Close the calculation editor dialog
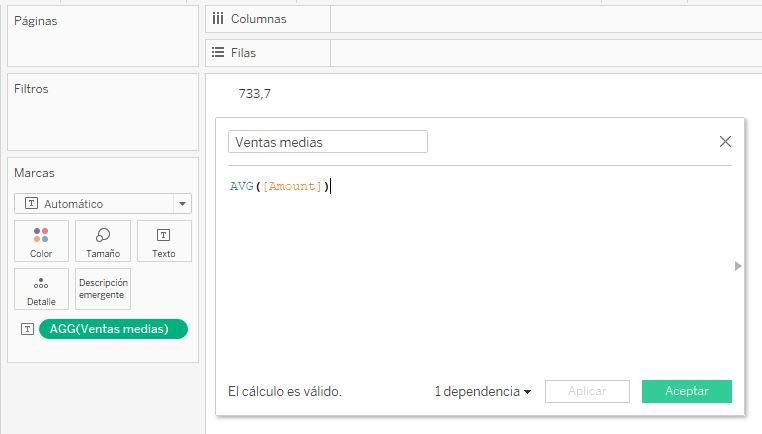 pyautogui.click(x=725, y=141)
